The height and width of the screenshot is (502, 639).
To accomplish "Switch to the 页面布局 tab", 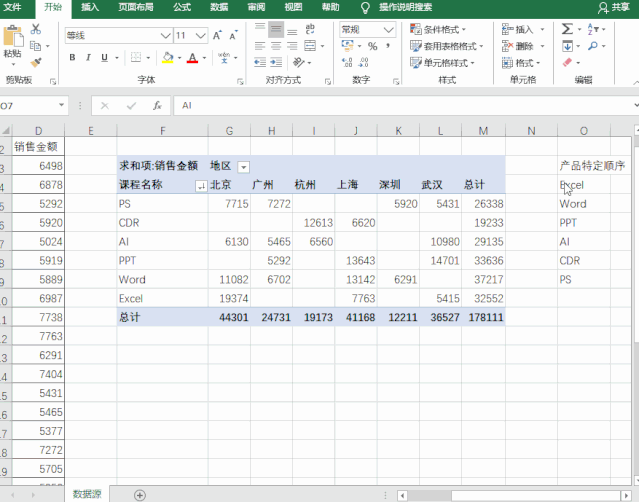I will tap(136, 7).
